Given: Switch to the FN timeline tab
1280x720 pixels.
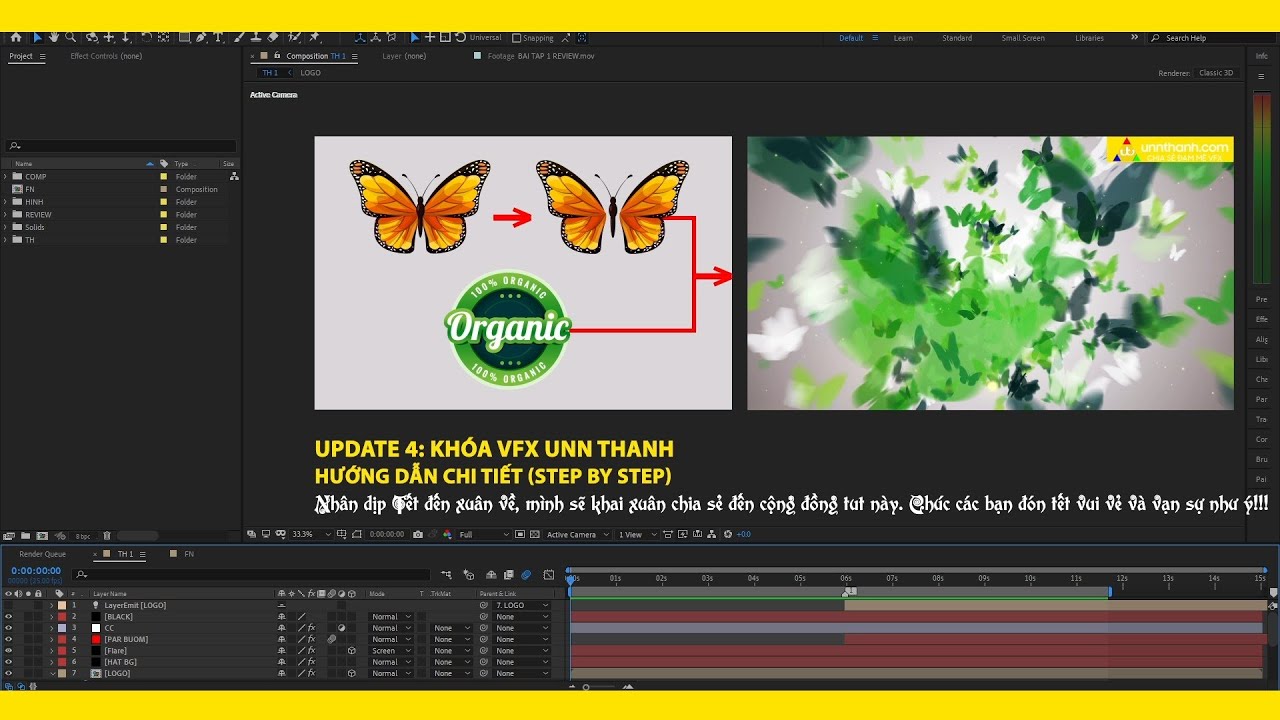Looking at the screenshot, I should (188, 554).
